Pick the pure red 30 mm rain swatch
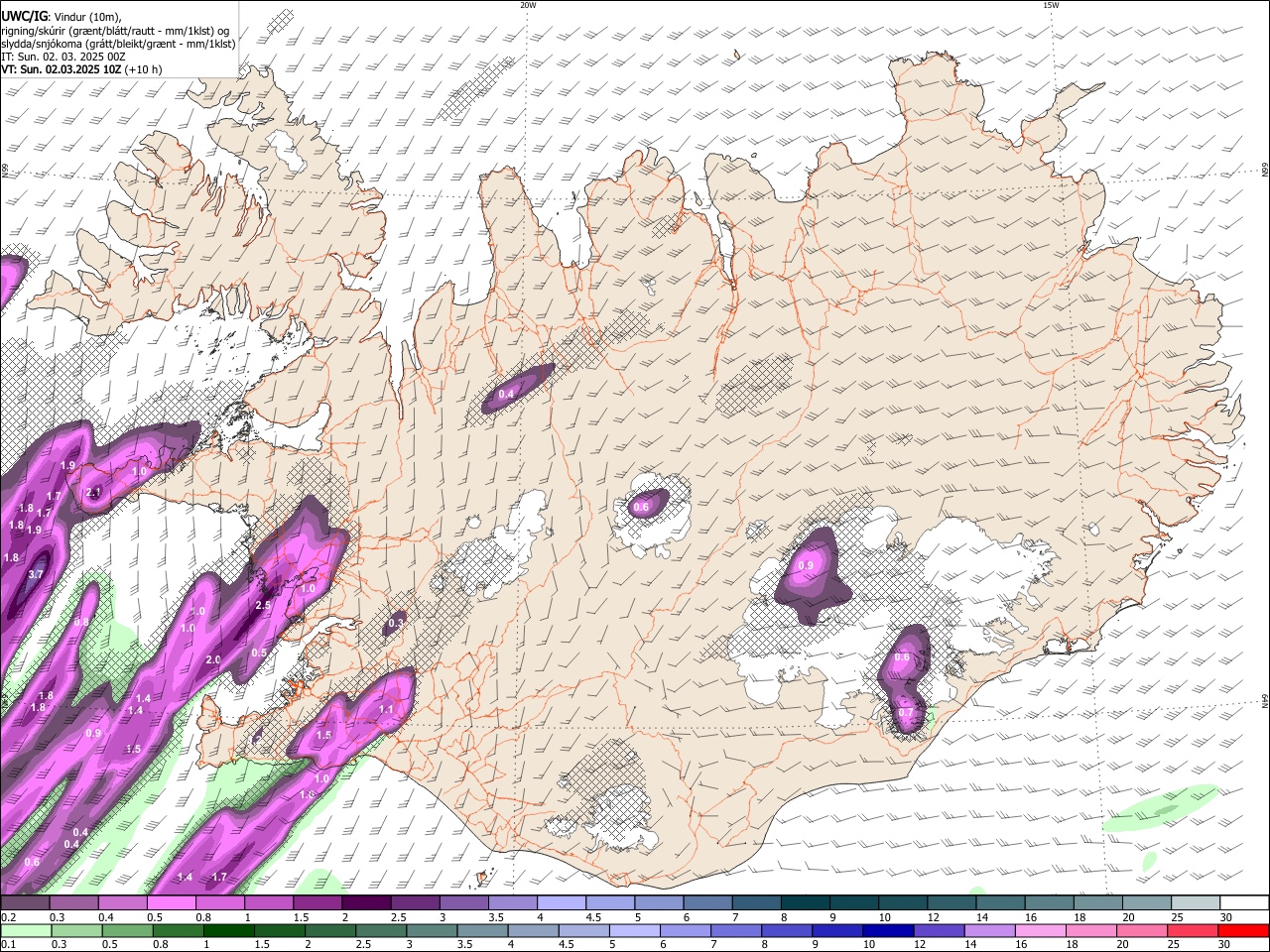 [1244, 930]
